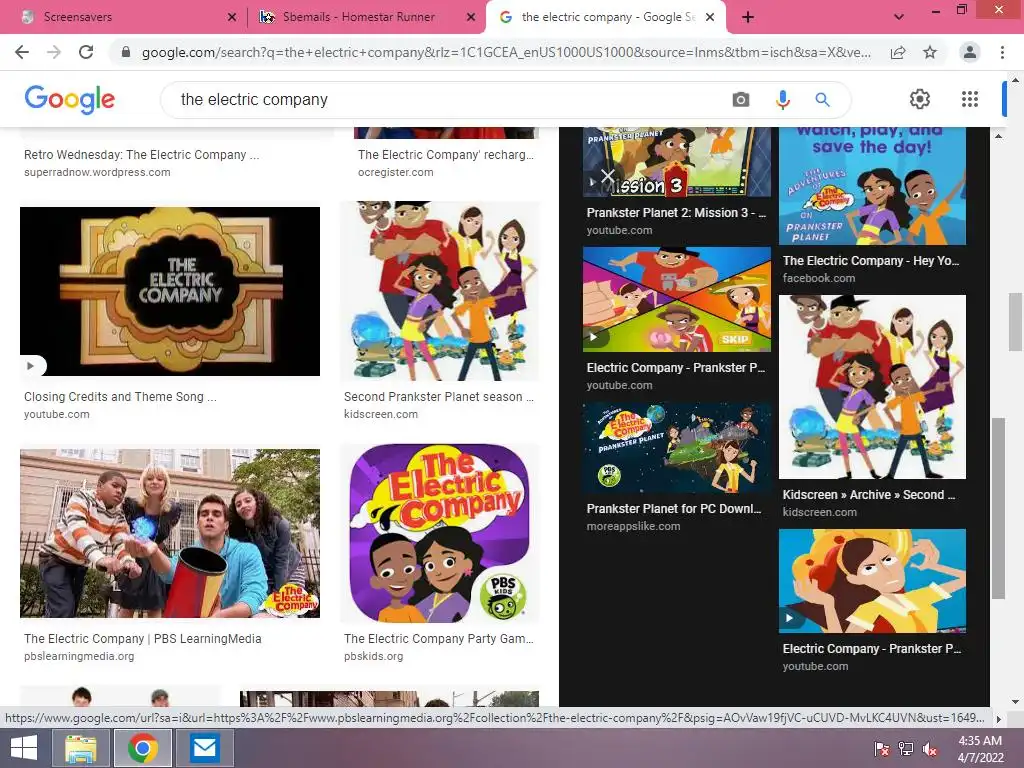Viewport: 1024px width, 768px height.
Task: Click The Electric Company Party Gam... caption
Action: [x=439, y=639]
